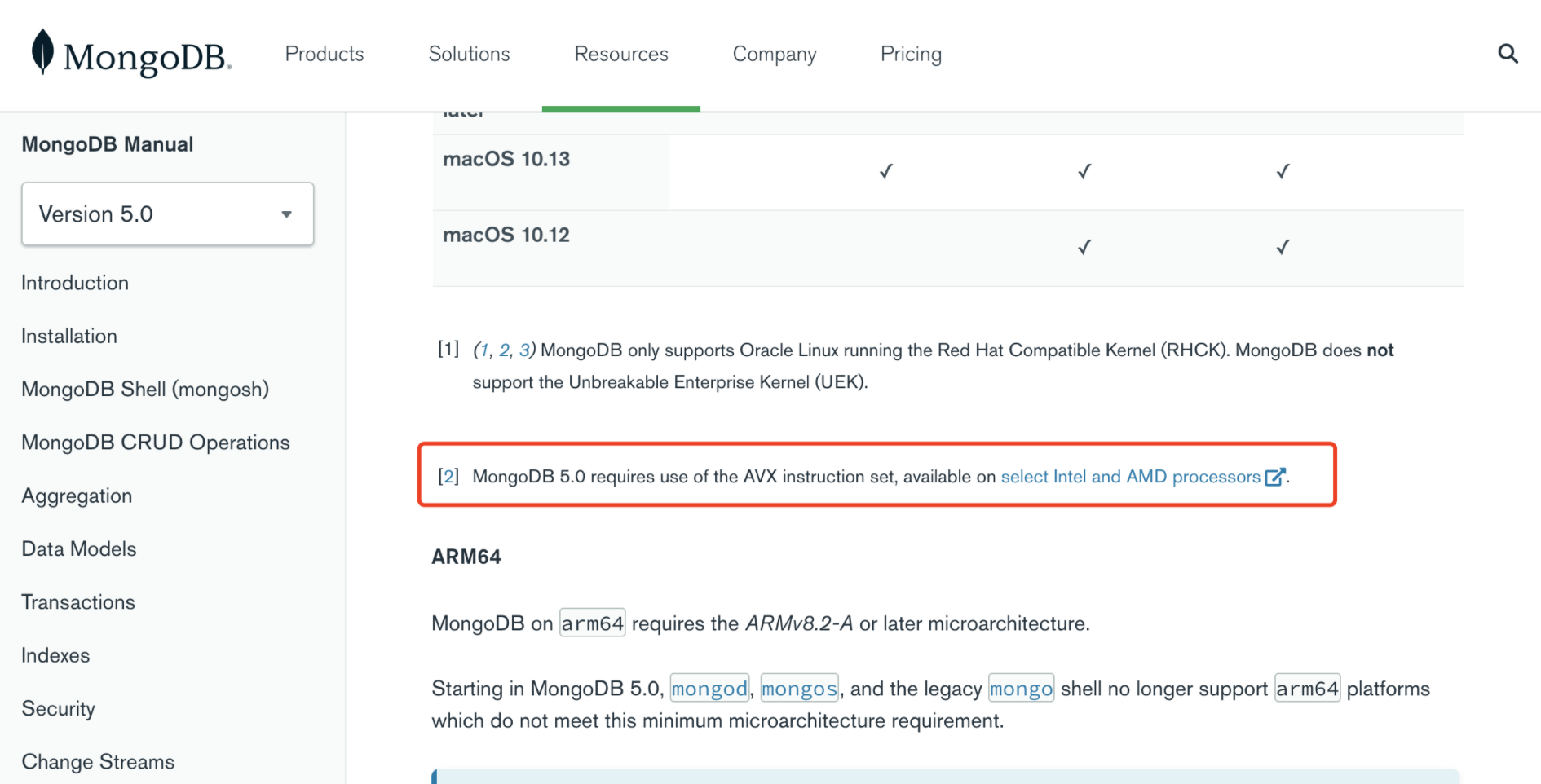
Task: Go to Introduction in the sidebar
Action: 75,283
